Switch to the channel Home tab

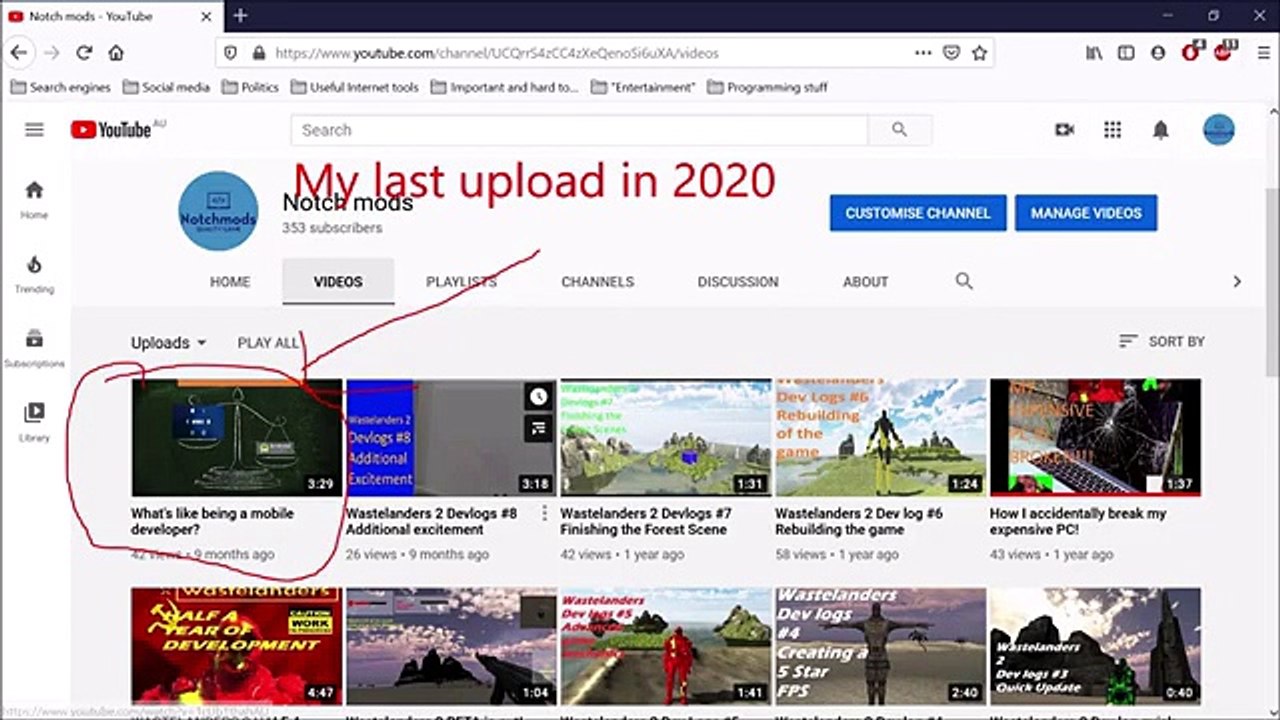(x=230, y=282)
